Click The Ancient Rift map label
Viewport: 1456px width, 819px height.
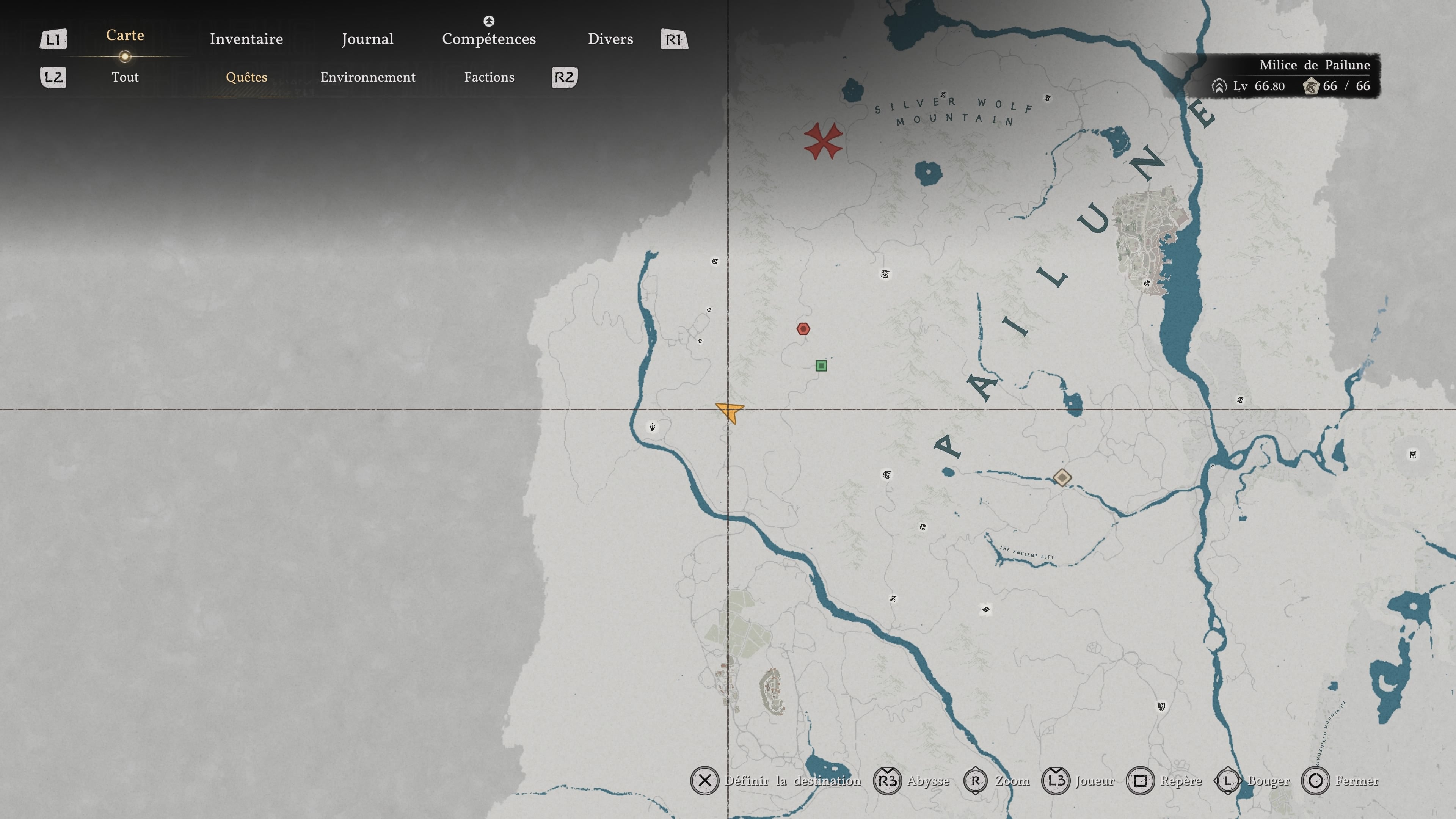pyautogui.click(x=1026, y=552)
